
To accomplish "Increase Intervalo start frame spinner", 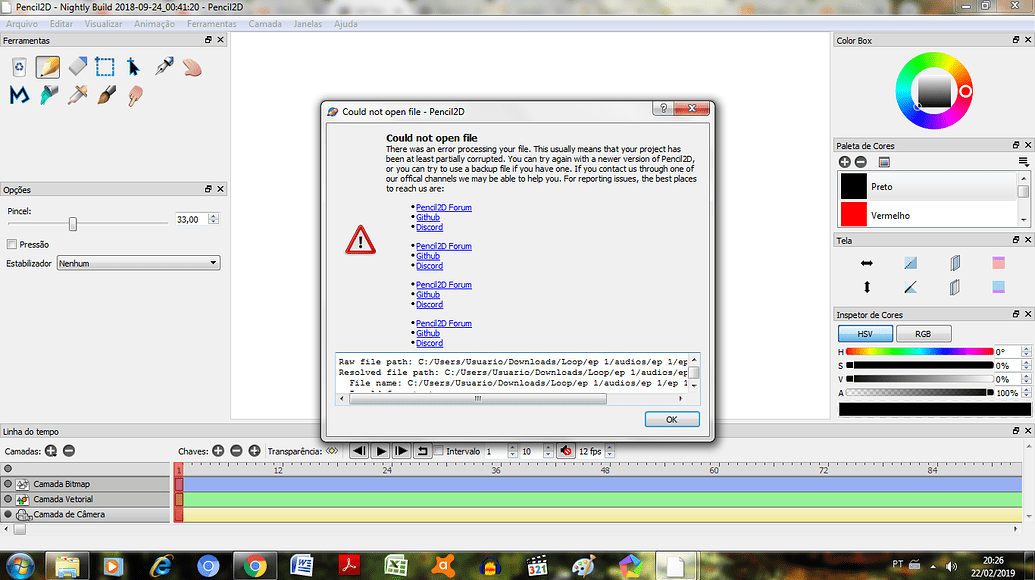I will tap(512, 448).
